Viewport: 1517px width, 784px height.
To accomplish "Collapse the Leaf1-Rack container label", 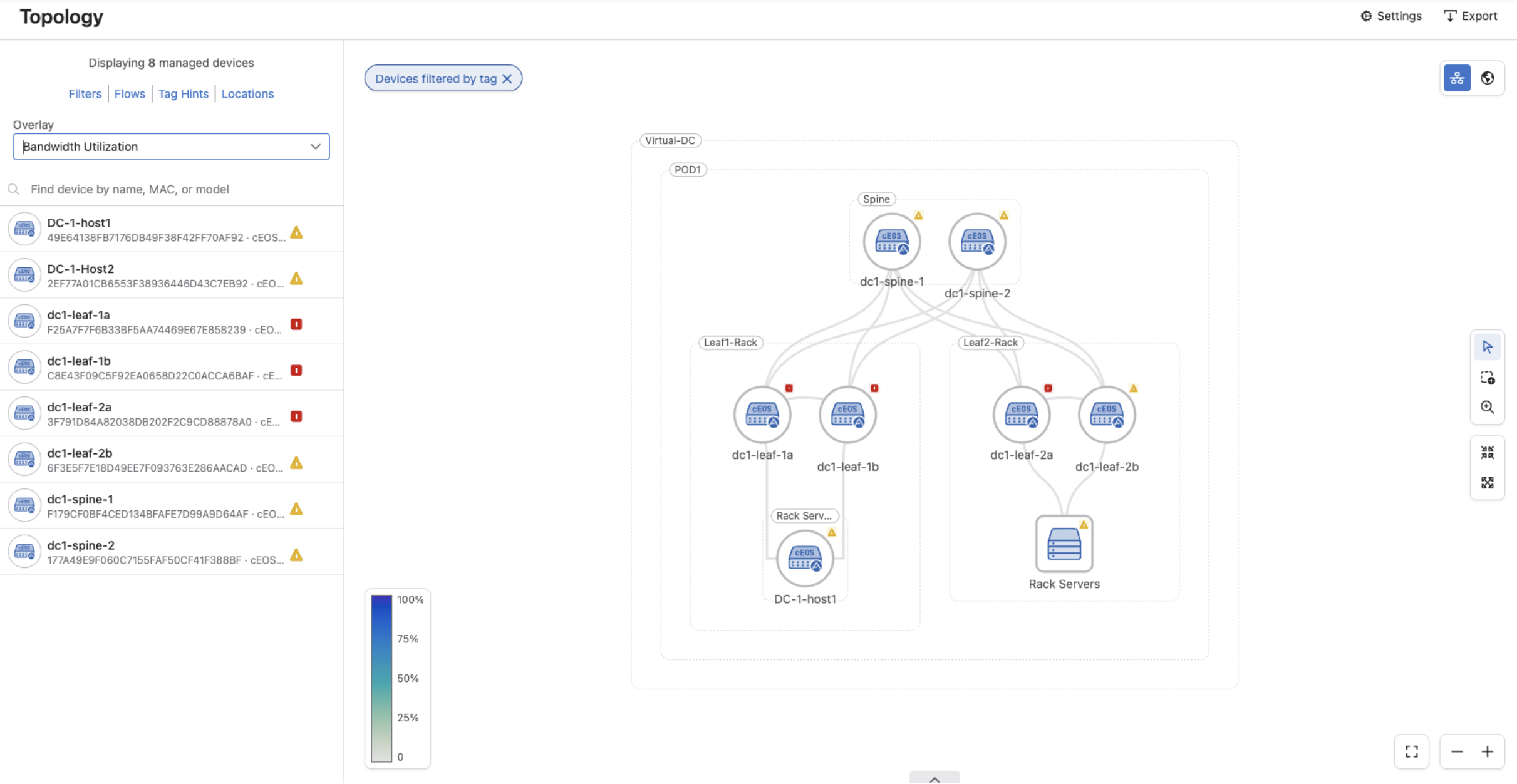I will click(x=730, y=343).
